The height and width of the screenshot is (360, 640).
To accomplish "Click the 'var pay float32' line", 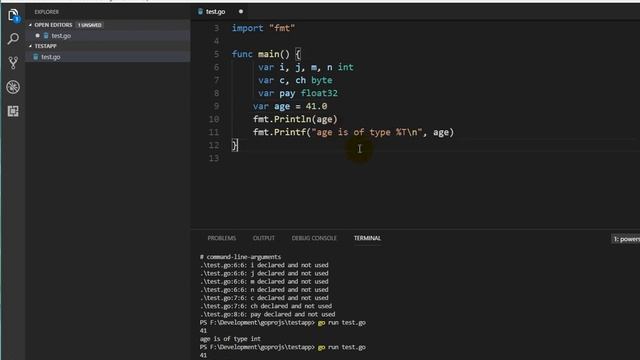I will click(x=298, y=93).
